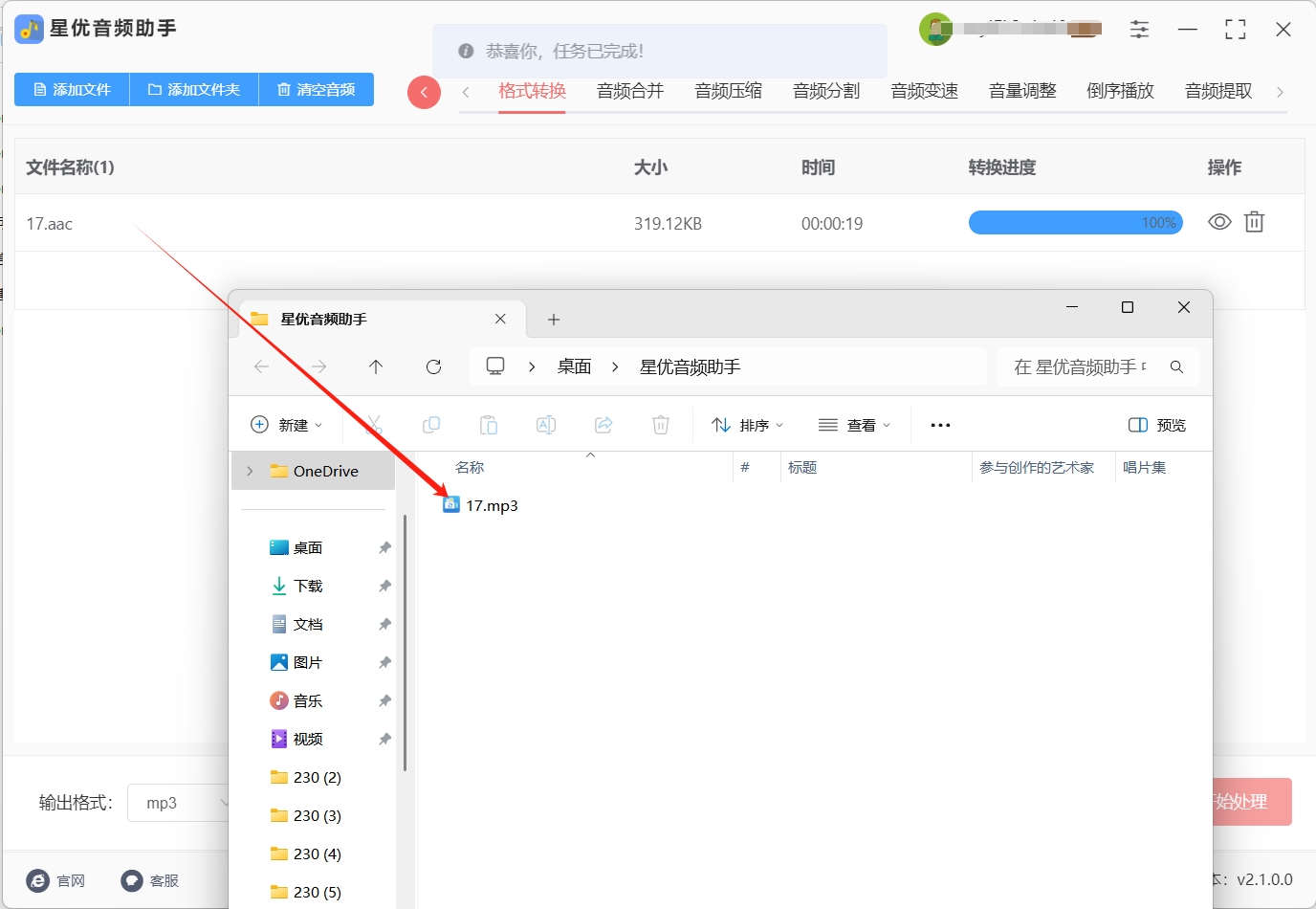Viewport: 1316px width, 909px height.
Task: Toggle the 预览 pane
Action: click(1157, 425)
